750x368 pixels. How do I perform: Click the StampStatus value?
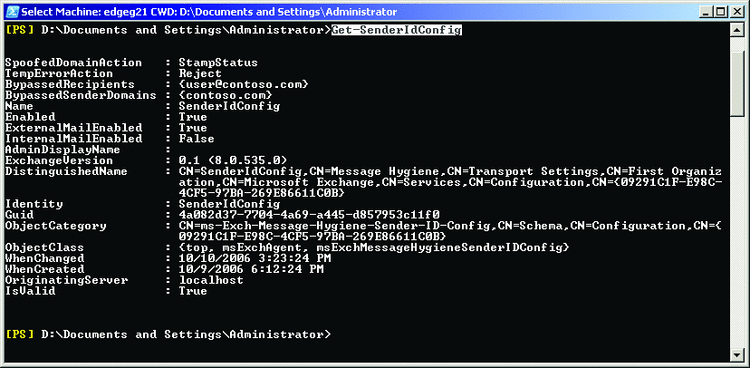click(x=218, y=63)
